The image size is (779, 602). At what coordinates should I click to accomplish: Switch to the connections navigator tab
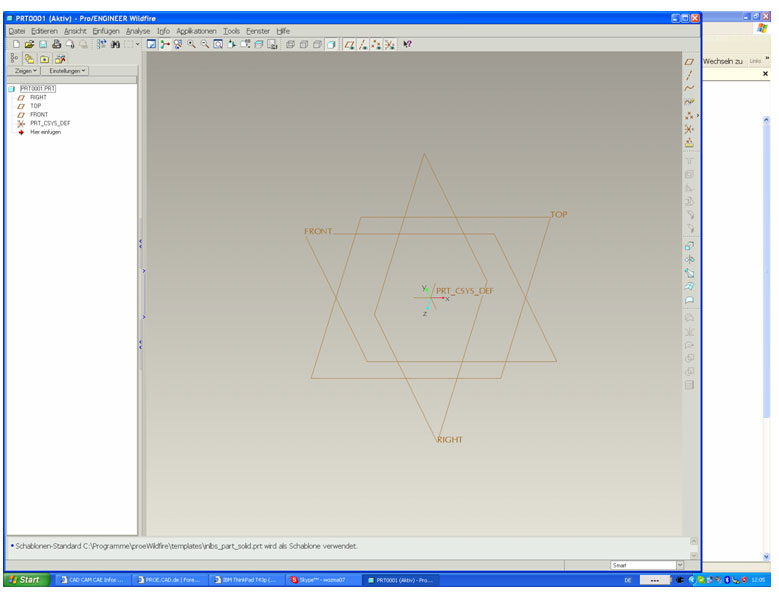[x=60, y=59]
